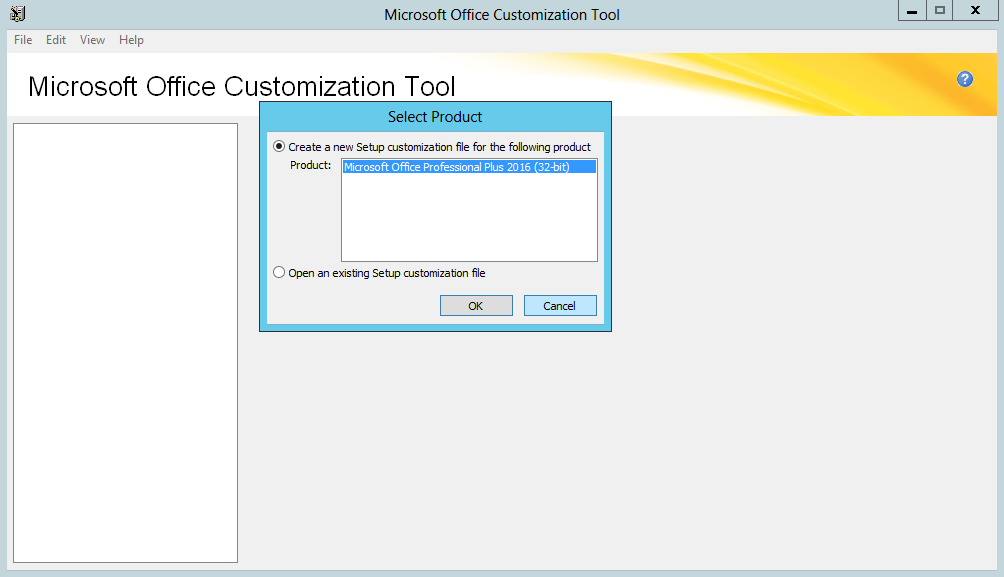Minimize the Office Customization Tool window
The height and width of the screenshot is (577, 1004).
[x=912, y=11]
